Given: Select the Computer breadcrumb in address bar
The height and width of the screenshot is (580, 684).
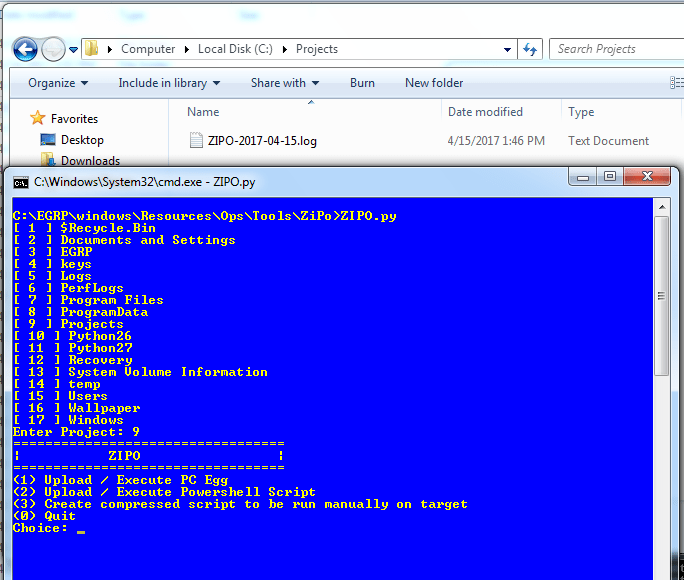Looking at the screenshot, I should point(147,49).
